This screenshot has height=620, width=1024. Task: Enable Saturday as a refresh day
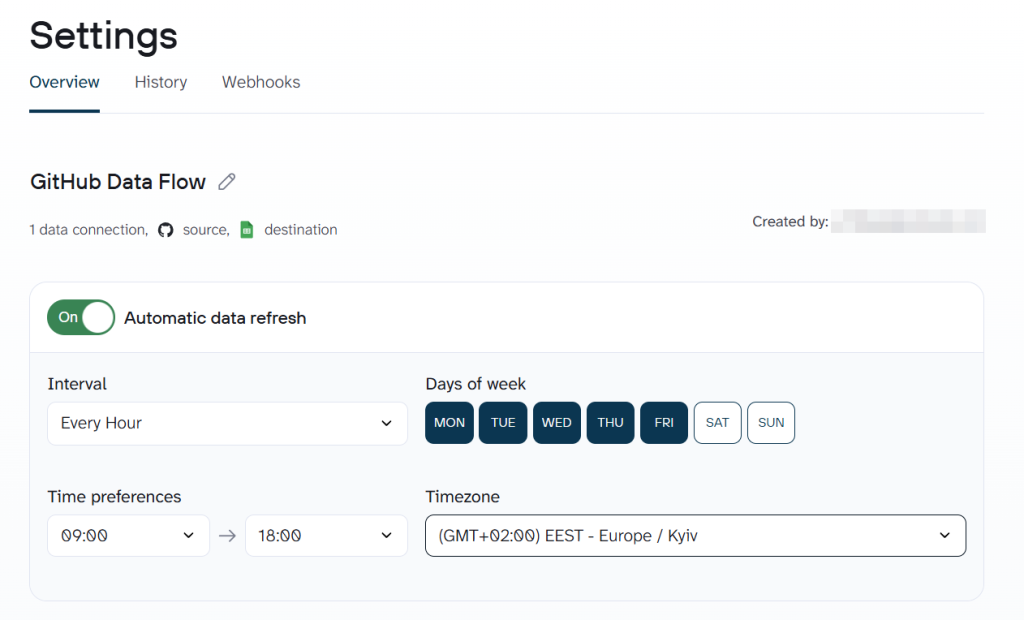click(x=717, y=422)
